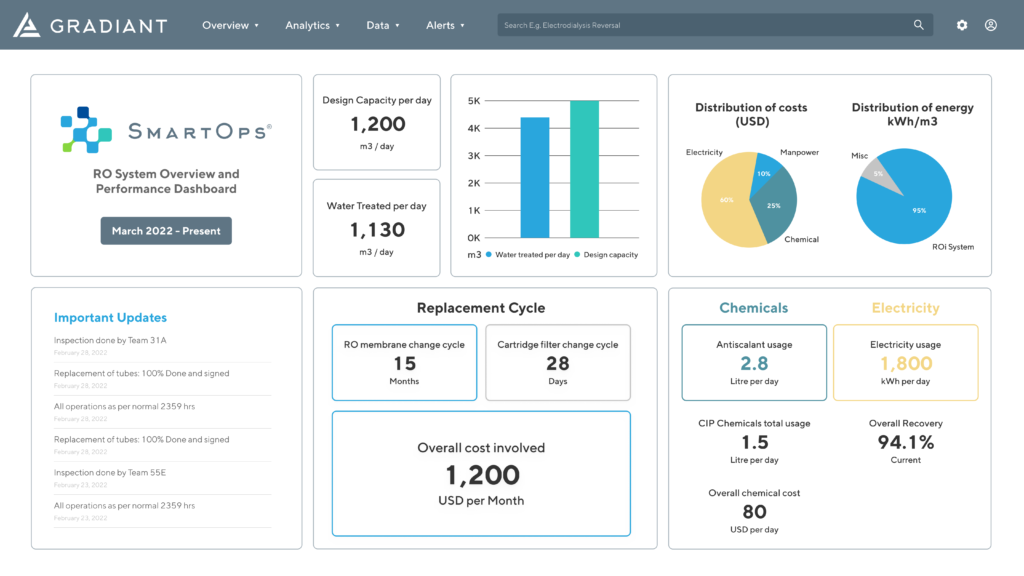1024x576 pixels.
Task: Click the Gradiant logo in header
Action: (90, 25)
